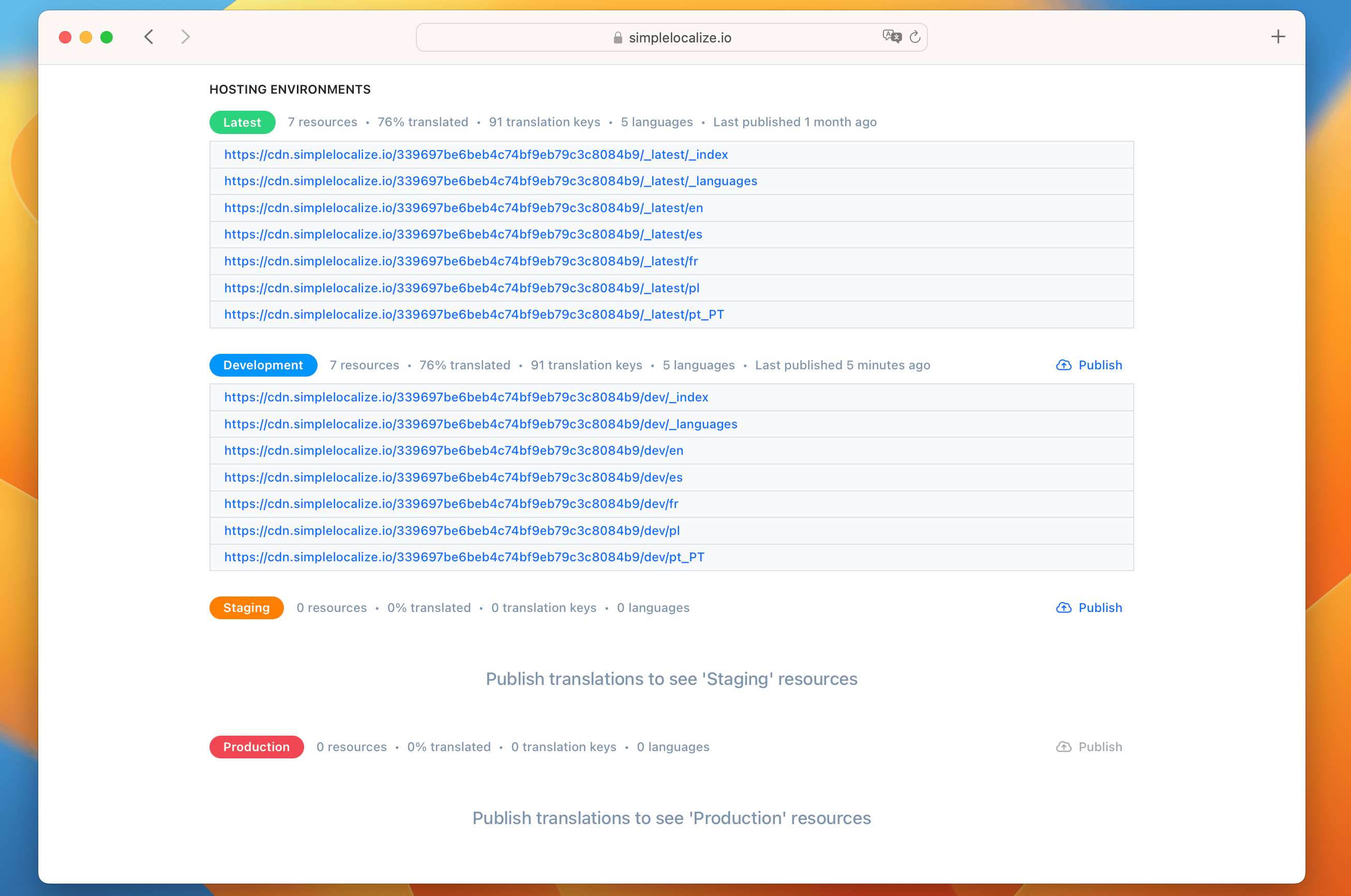The image size is (1351, 896).
Task: Click Staging '0 resources' text
Action: point(332,608)
